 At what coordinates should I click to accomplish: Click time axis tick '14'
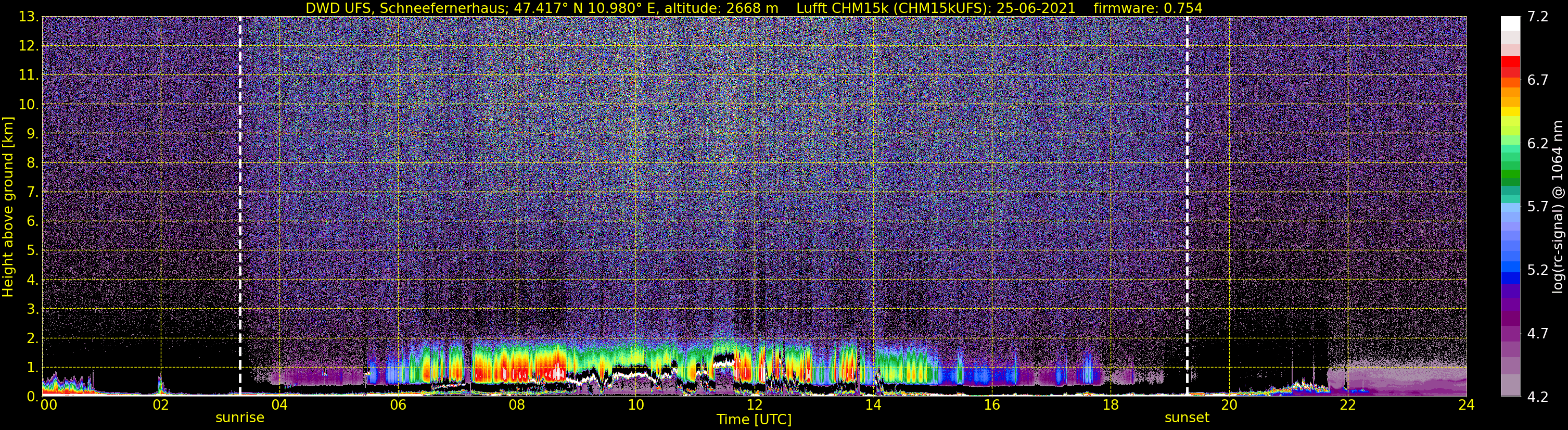[873, 406]
